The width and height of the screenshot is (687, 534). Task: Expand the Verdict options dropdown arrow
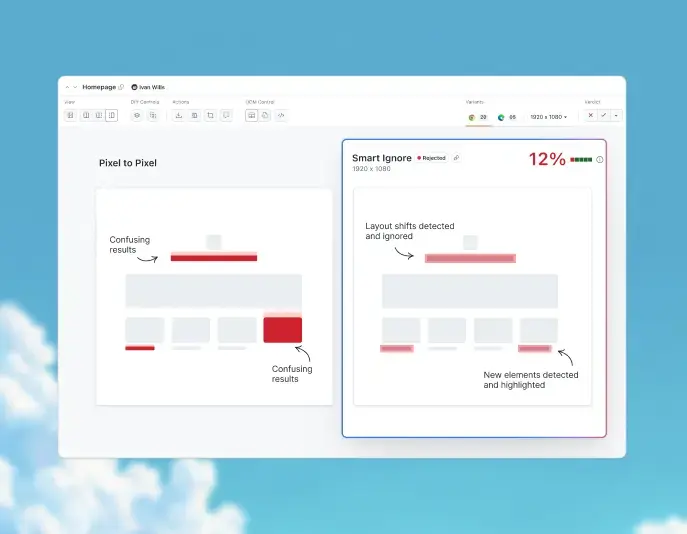pos(616,116)
